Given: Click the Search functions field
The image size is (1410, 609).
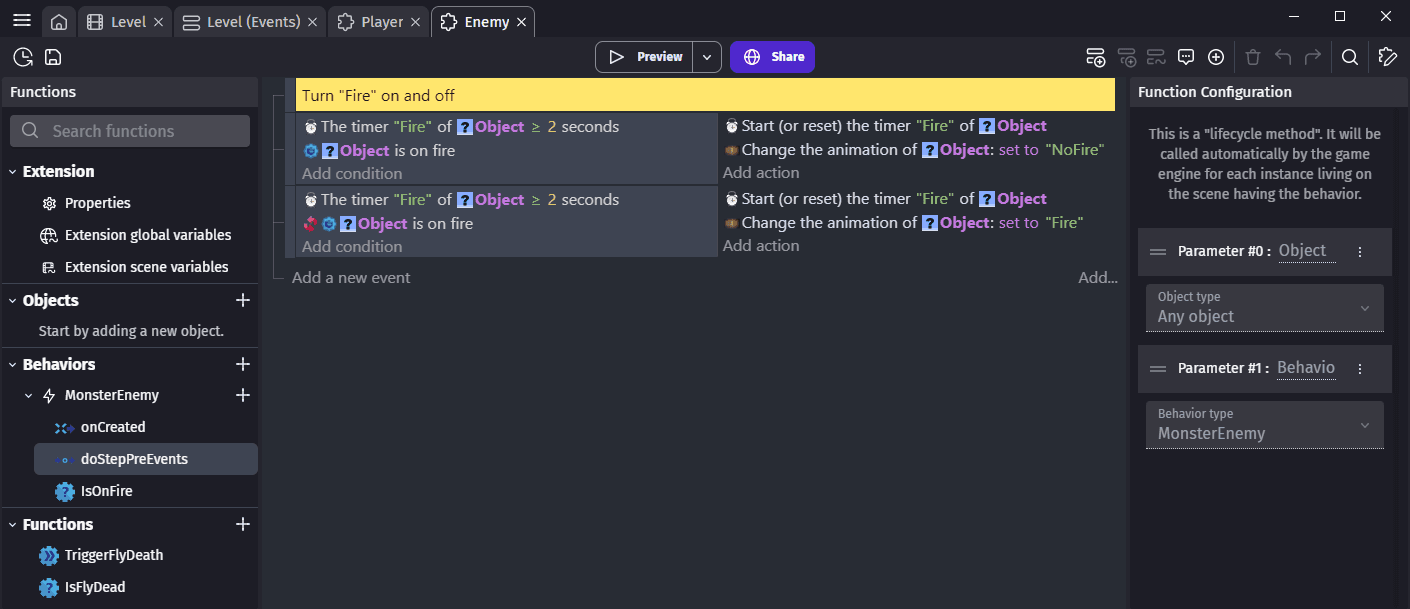Looking at the screenshot, I should coord(130,131).
